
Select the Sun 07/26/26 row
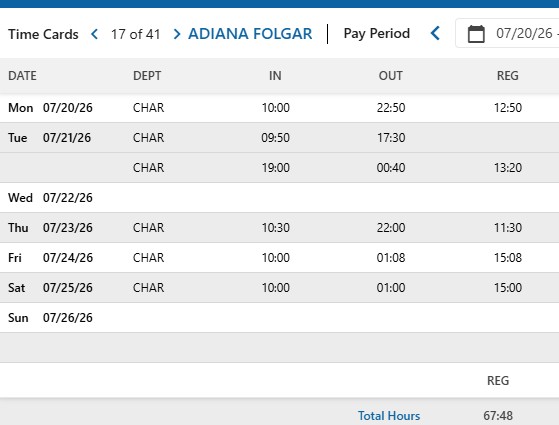click(x=280, y=318)
